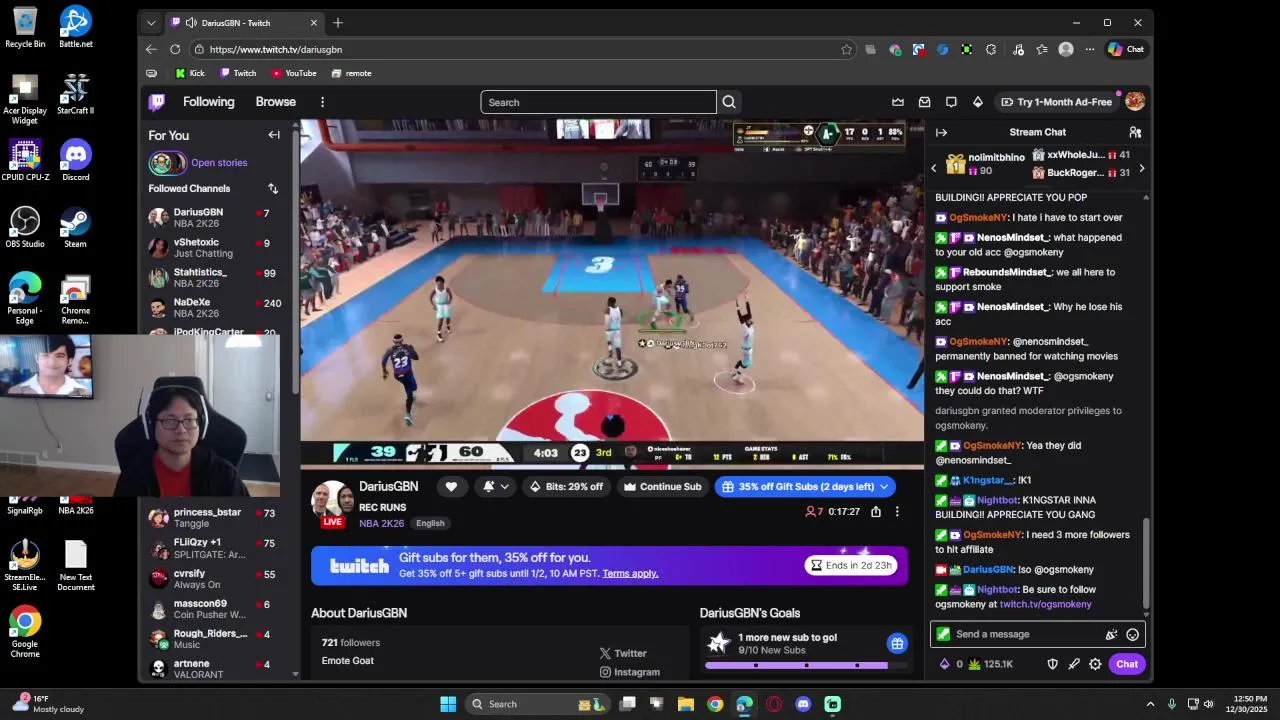The height and width of the screenshot is (720, 1280).
Task: Open the YouTube bookmark
Action: (x=293, y=73)
